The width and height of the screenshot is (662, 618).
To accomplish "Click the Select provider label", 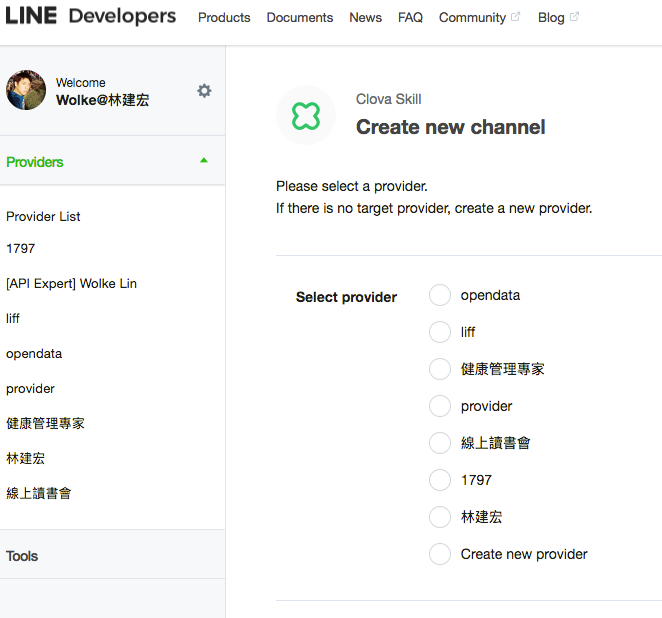I will [x=346, y=297].
